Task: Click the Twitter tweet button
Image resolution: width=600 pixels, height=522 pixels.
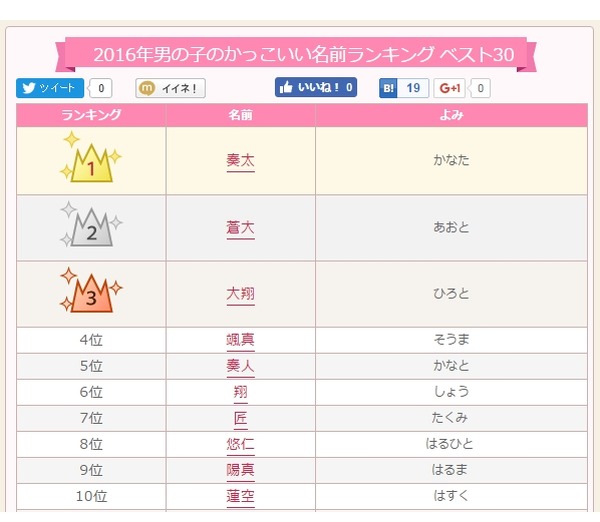Action: (x=50, y=88)
